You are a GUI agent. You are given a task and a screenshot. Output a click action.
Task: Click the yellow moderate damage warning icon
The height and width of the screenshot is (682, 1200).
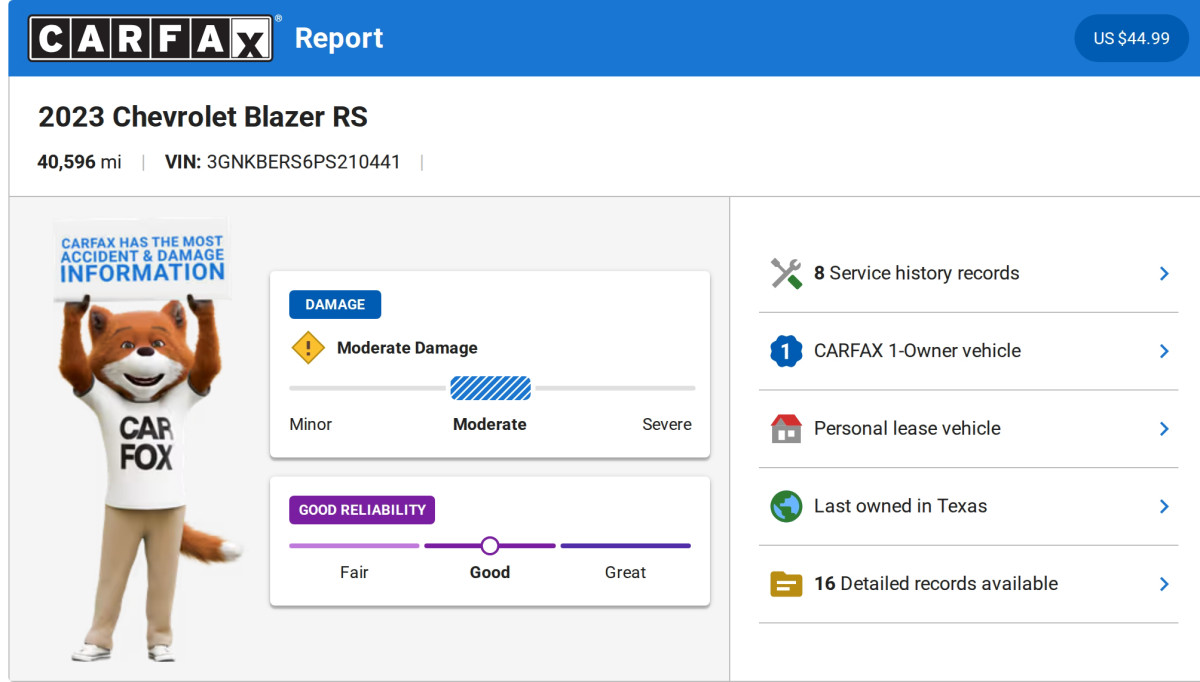pyautogui.click(x=308, y=348)
